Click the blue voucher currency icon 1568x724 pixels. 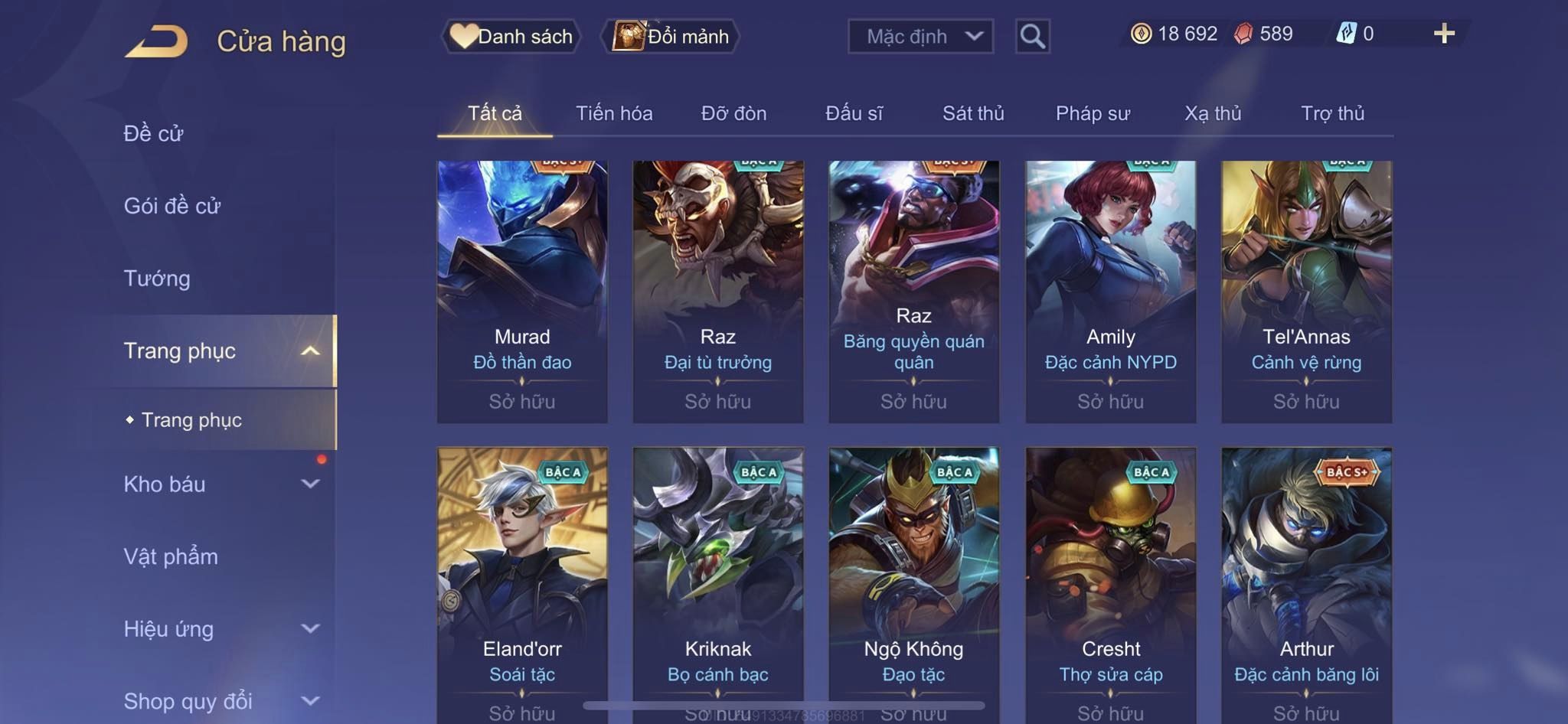tap(1346, 34)
